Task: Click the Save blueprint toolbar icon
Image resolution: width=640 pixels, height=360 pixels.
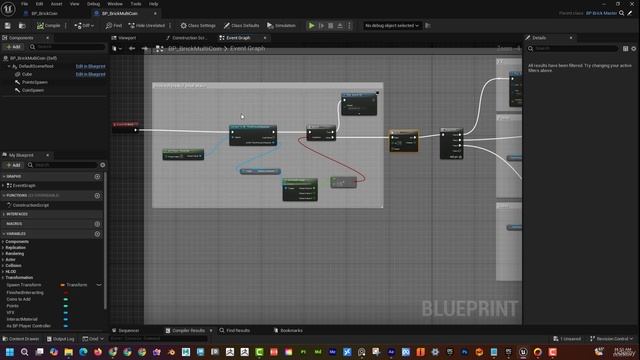Action: tap(8, 26)
